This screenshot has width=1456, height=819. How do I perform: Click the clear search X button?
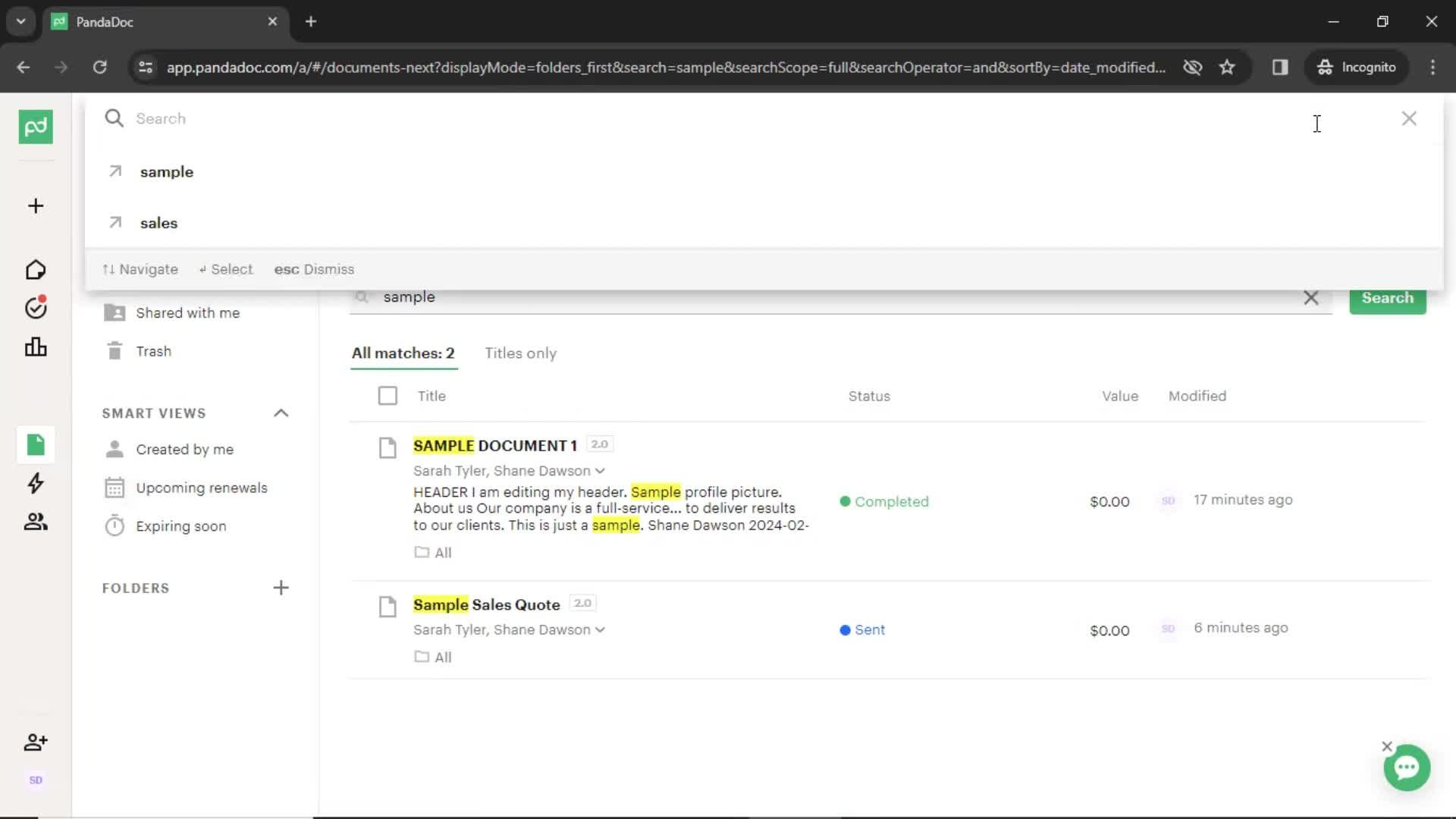tap(1312, 298)
